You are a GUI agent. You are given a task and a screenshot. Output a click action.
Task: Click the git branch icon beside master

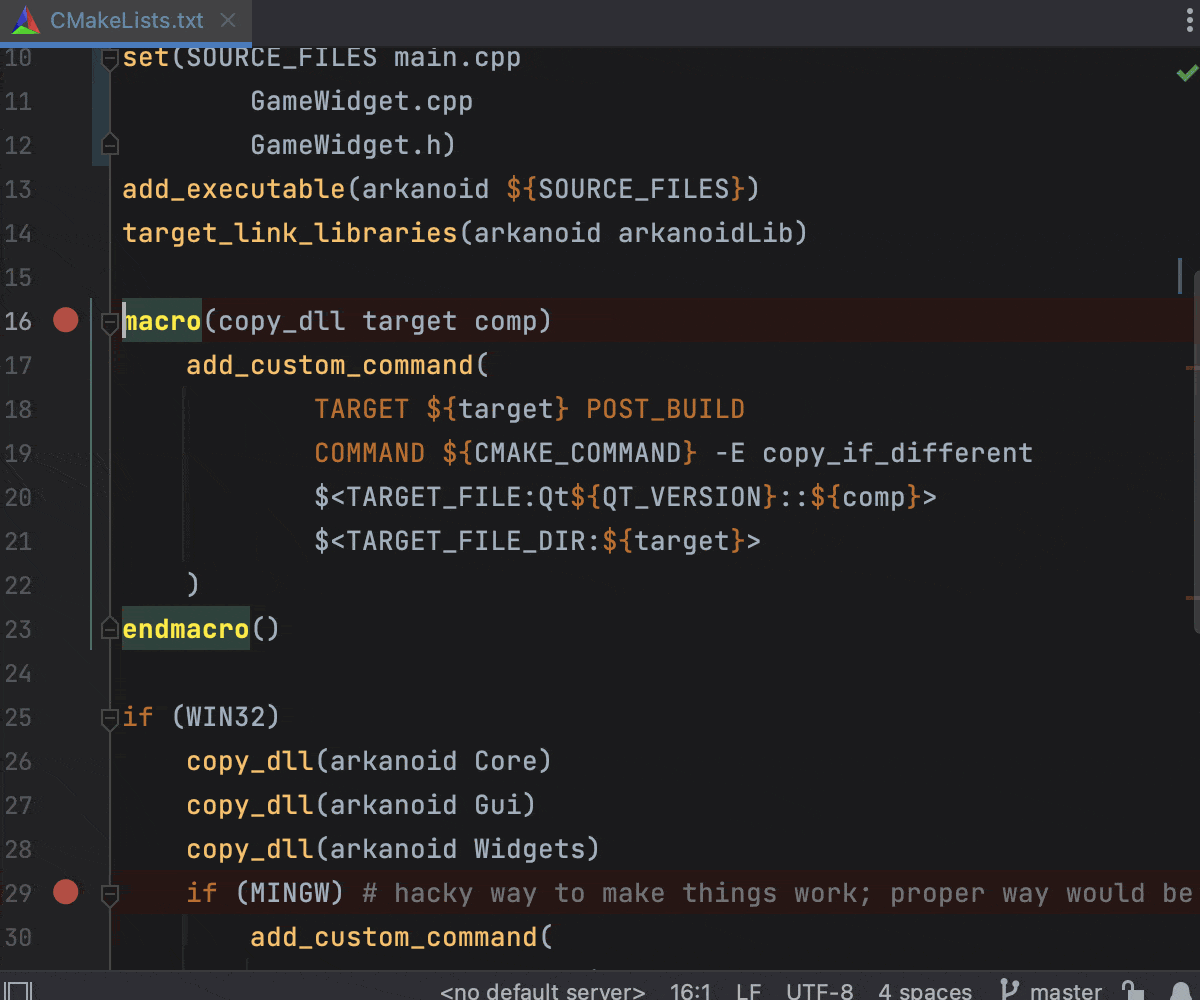coord(1011,989)
